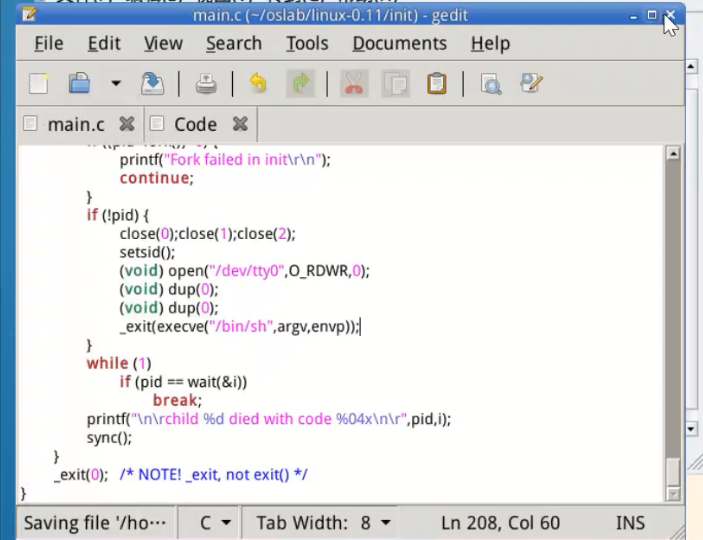This screenshot has height=540, width=703.
Task: Expand the recent files arrow beside Open
Action: click(x=115, y=84)
